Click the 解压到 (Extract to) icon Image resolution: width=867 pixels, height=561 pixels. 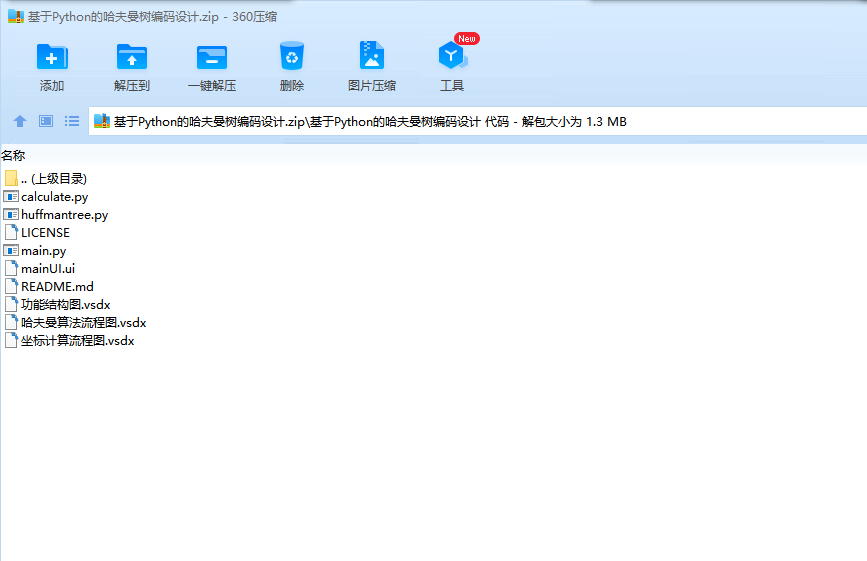[x=132, y=57]
